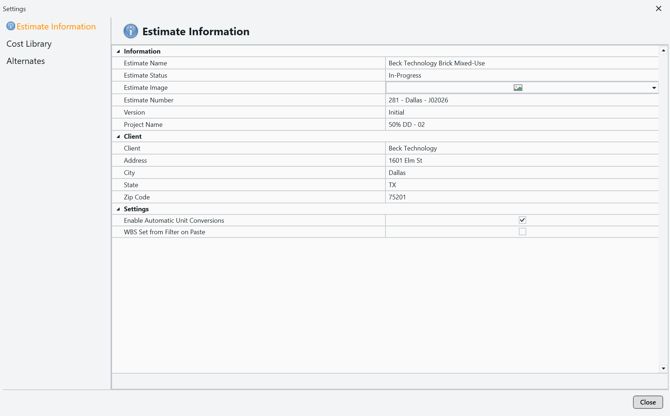Edit Project Name value 50% DD - 02
The width and height of the screenshot is (670, 416).
click(522, 124)
